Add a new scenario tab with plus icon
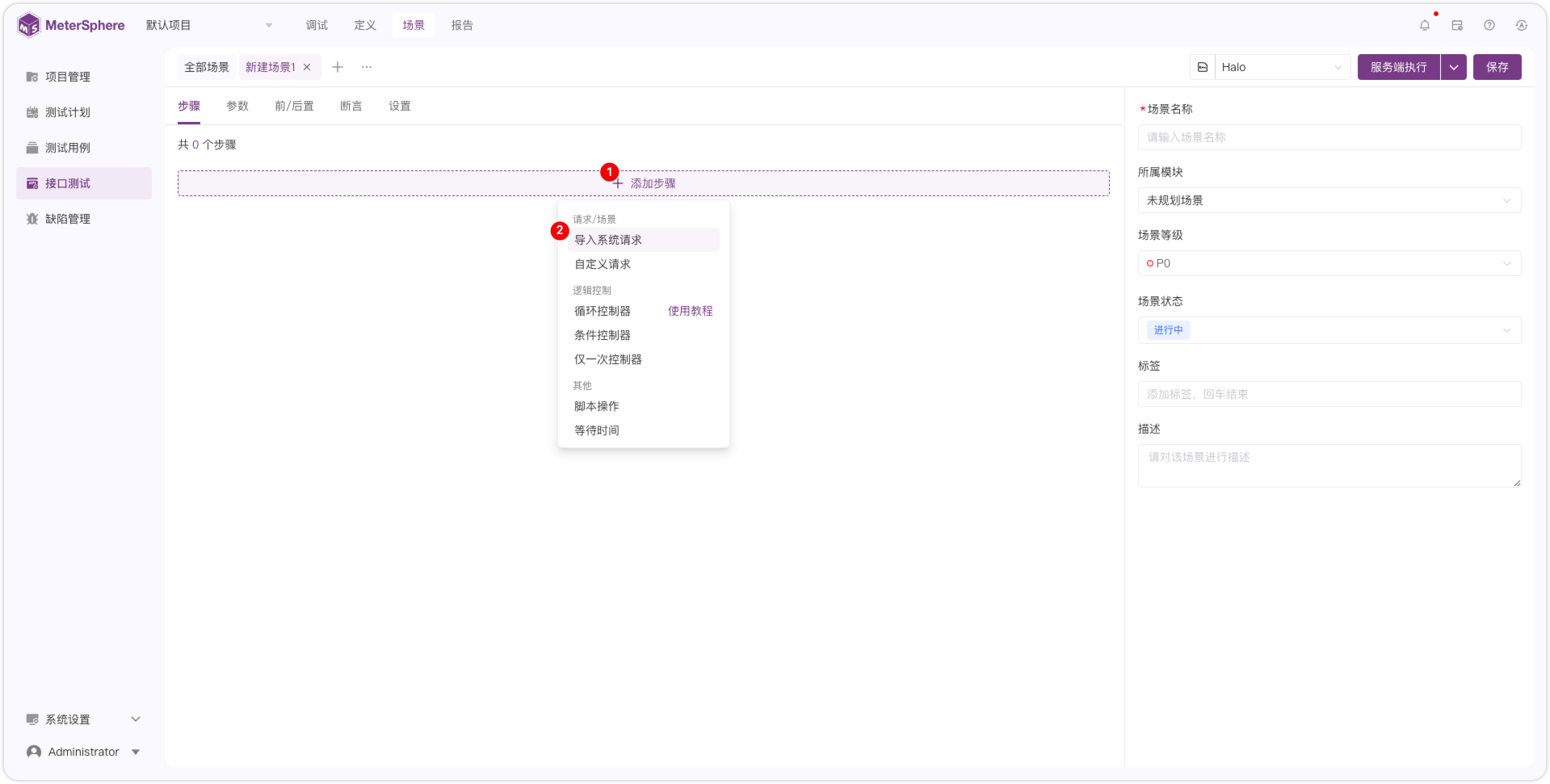 [x=338, y=67]
